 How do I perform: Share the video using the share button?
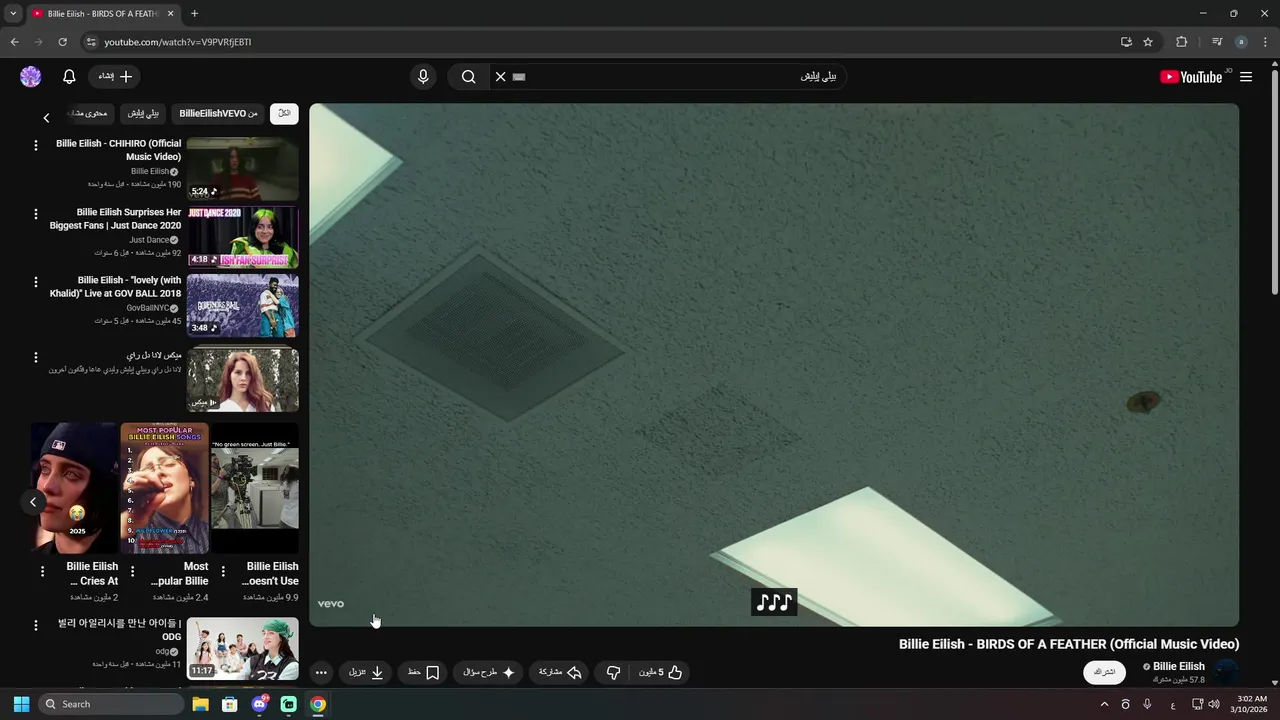(x=560, y=673)
